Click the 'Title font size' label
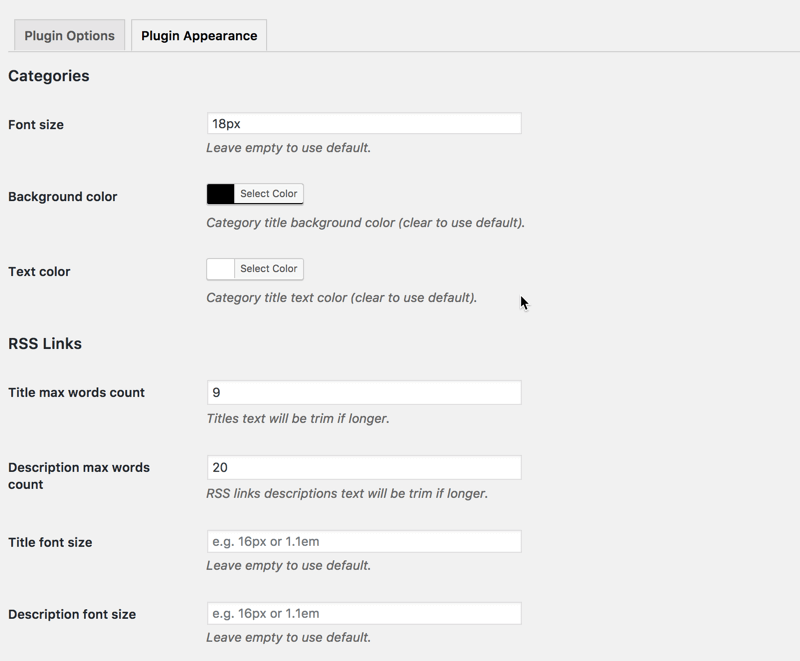Viewport: 800px width, 661px height. point(50,543)
